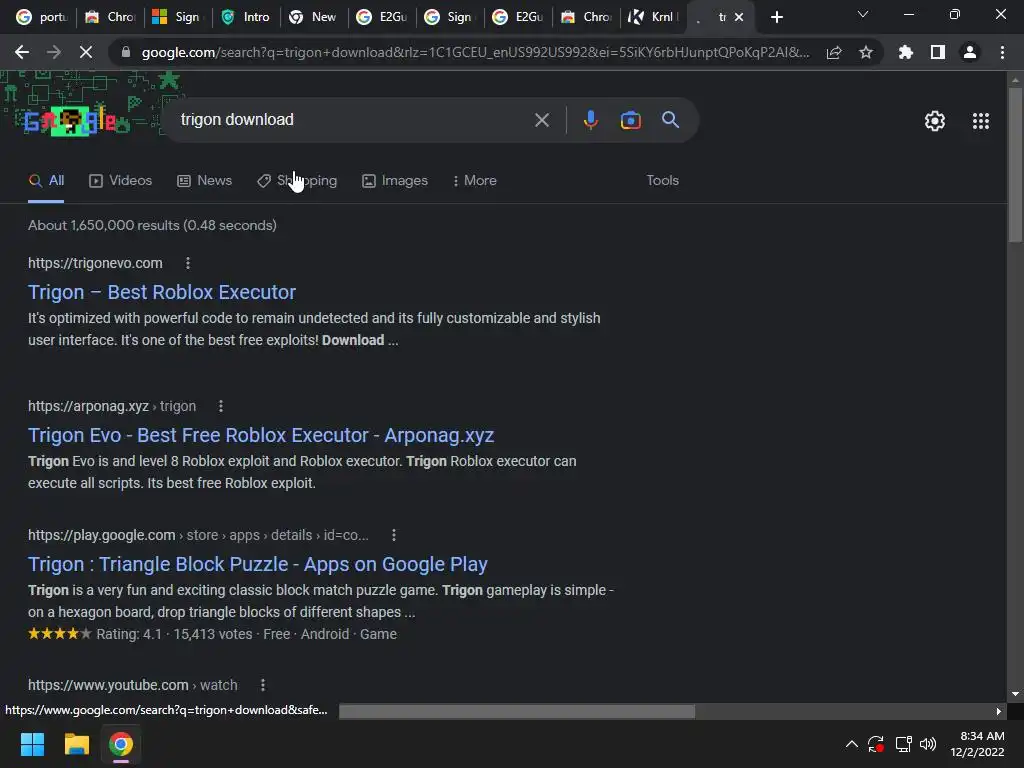Toggle the Chrome side panel
This screenshot has height=768, width=1024.
tap(938, 52)
